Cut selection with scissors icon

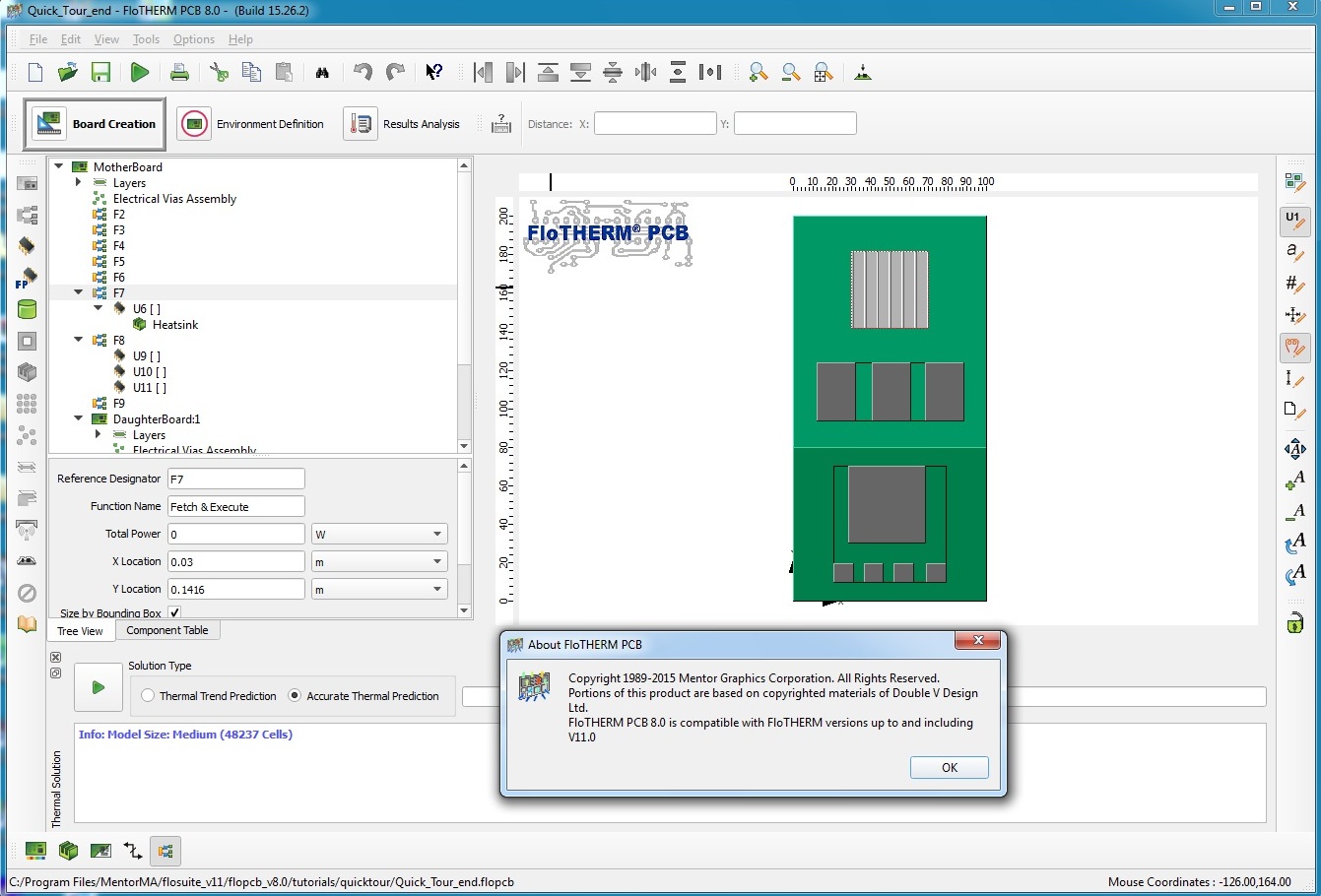[219, 72]
